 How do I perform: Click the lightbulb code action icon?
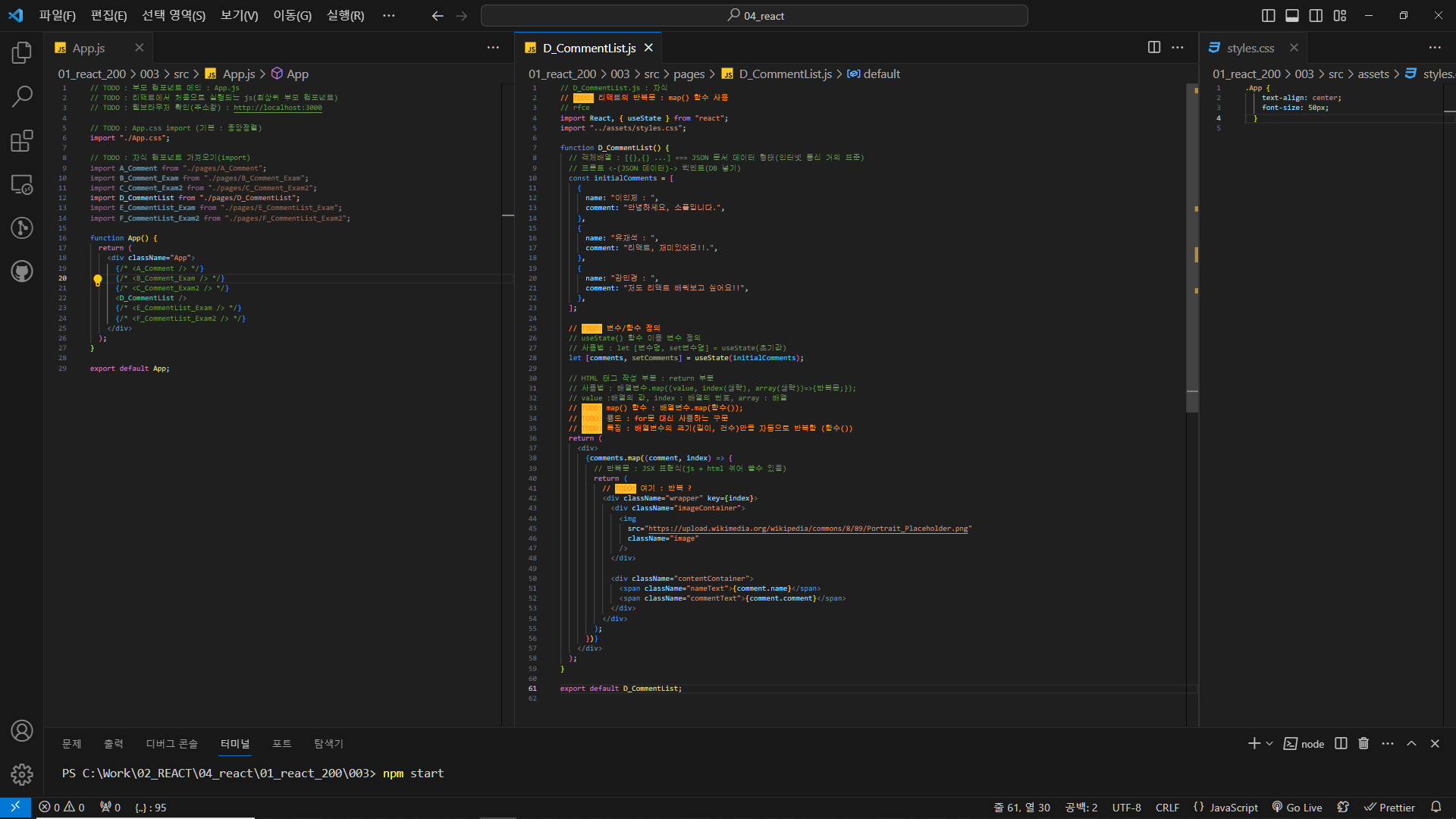tap(98, 280)
